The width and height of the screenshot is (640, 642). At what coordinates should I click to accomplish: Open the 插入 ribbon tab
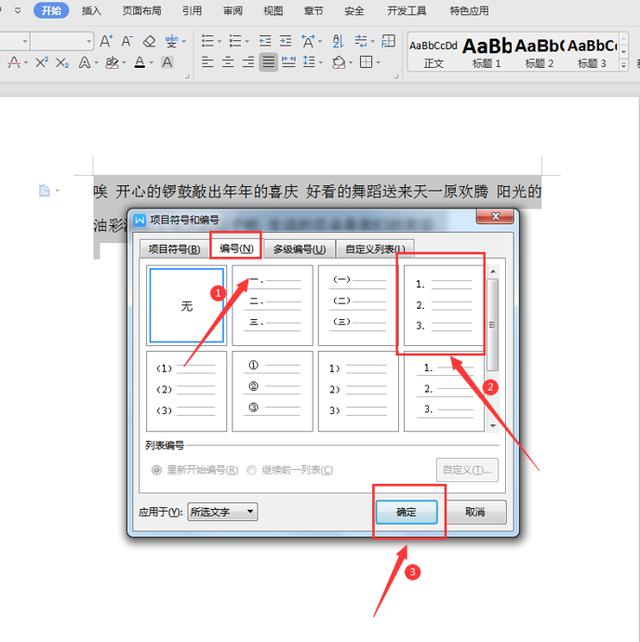[x=91, y=11]
